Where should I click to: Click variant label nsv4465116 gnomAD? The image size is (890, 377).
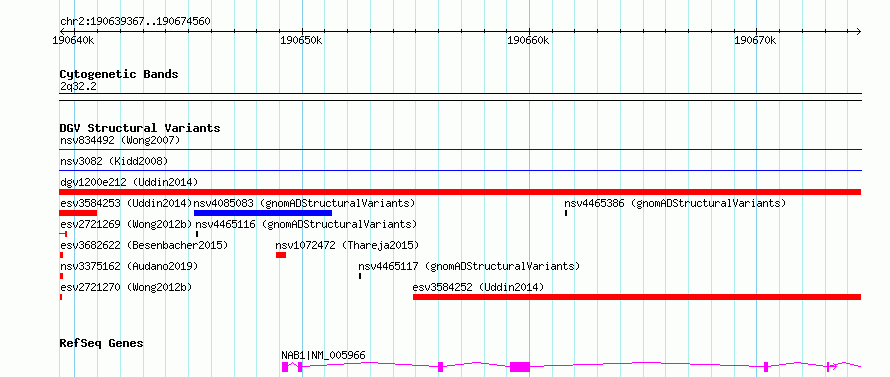pos(306,224)
